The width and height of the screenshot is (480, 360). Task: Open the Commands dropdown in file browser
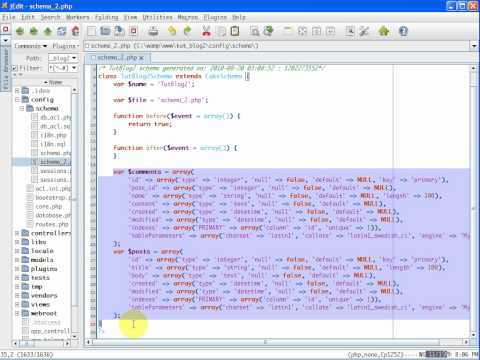coord(31,46)
